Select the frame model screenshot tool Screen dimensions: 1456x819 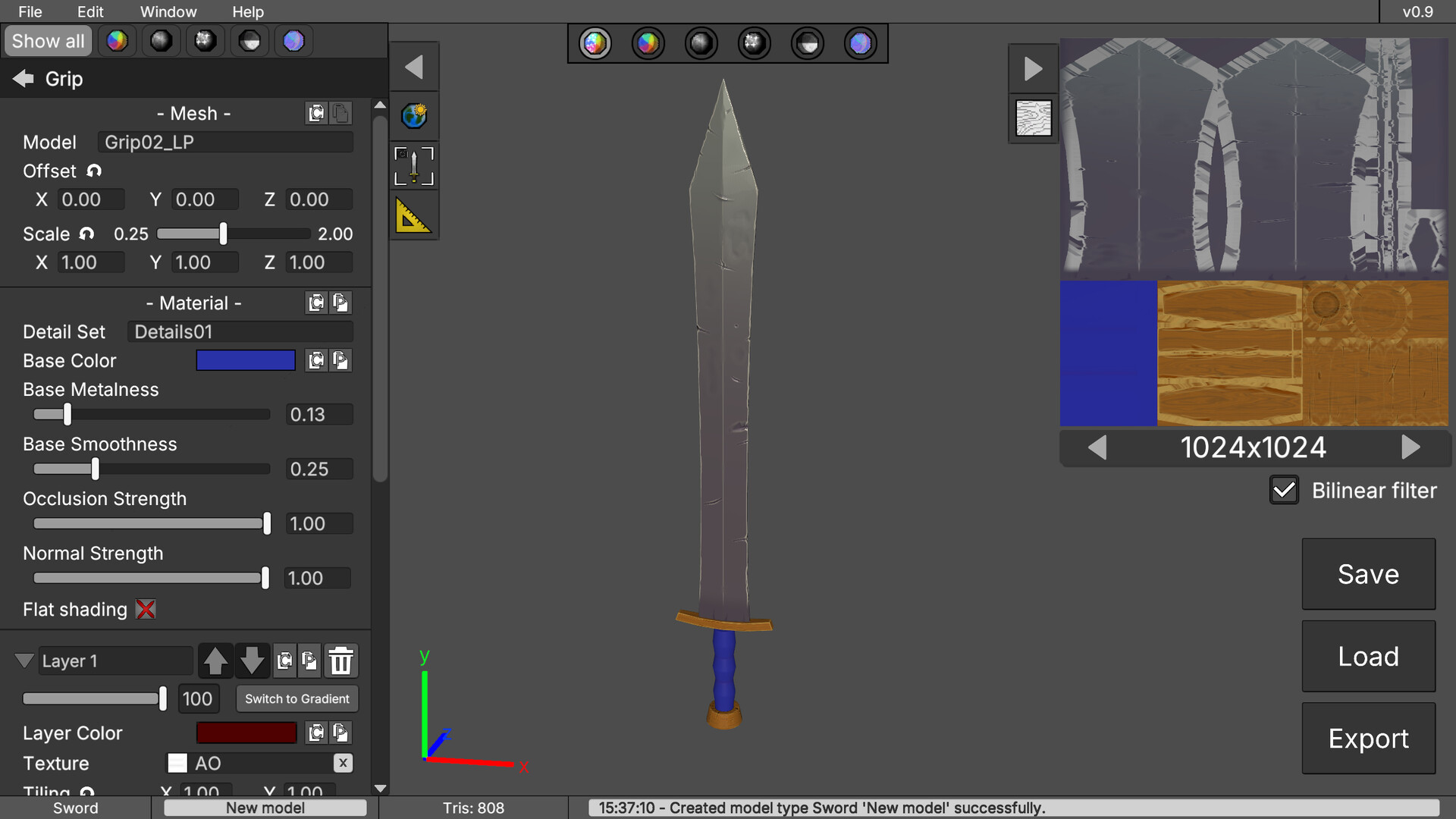[x=415, y=166]
